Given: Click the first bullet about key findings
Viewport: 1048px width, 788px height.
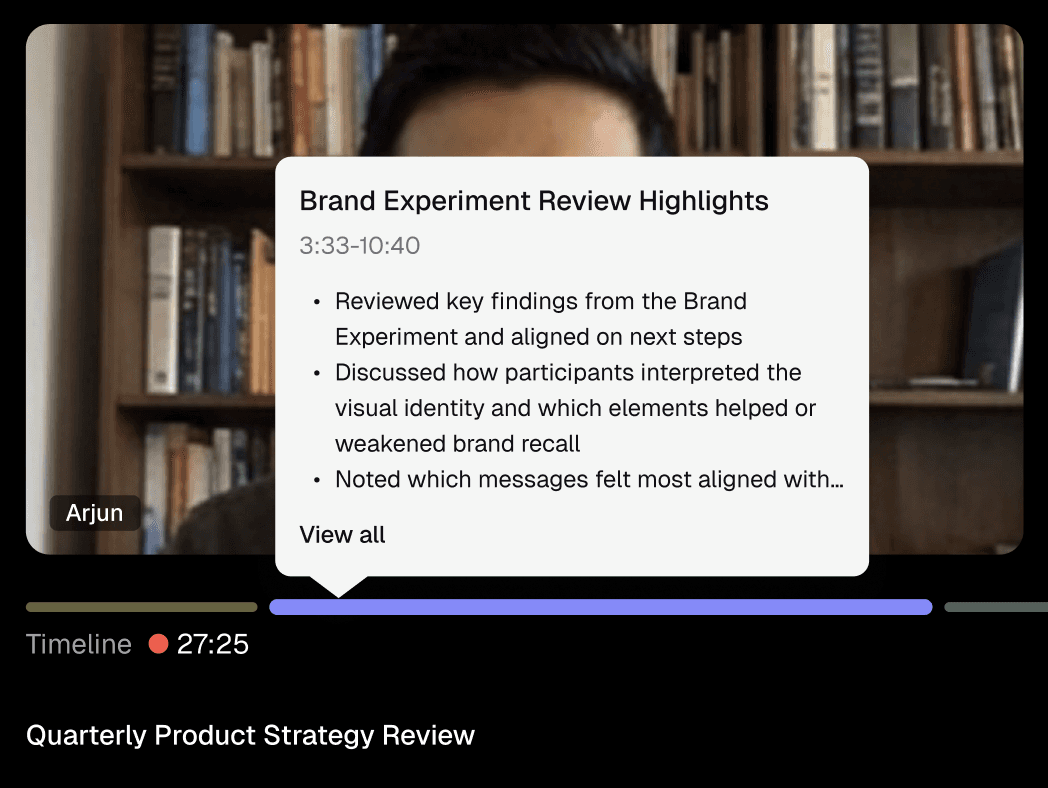Looking at the screenshot, I should (x=540, y=319).
